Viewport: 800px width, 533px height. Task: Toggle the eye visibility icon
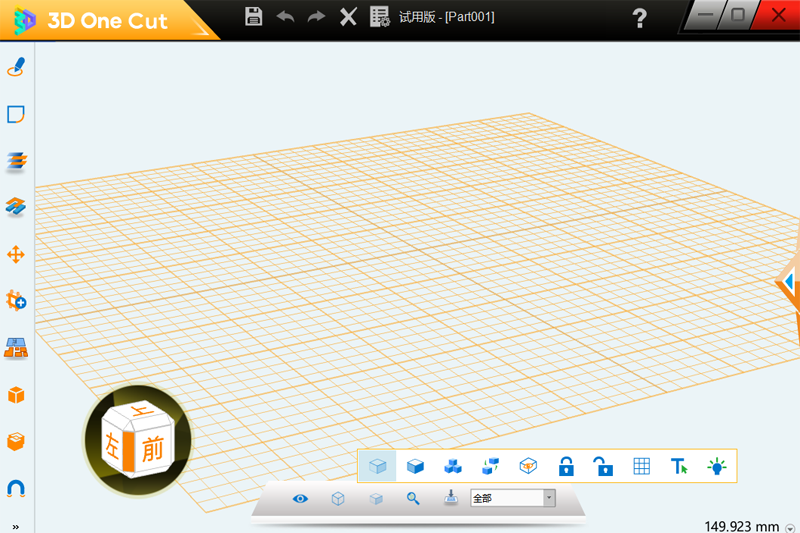(300, 498)
